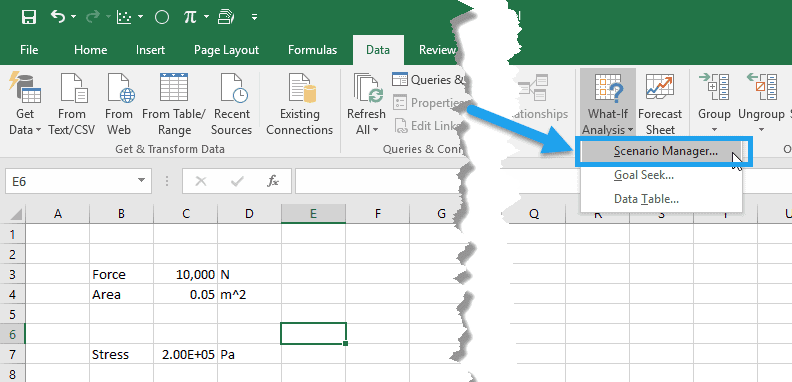Click the cell with value 2.00E+05
The height and width of the screenshot is (382, 792).
185,355
